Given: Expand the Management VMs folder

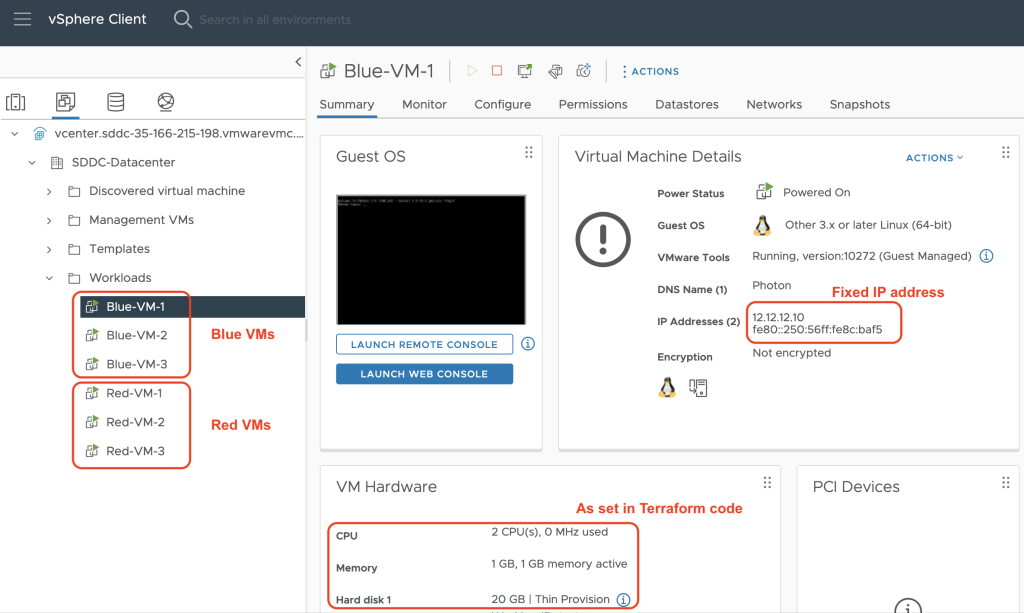Looking at the screenshot, I should pyautogui.click(x=49, y=221).
